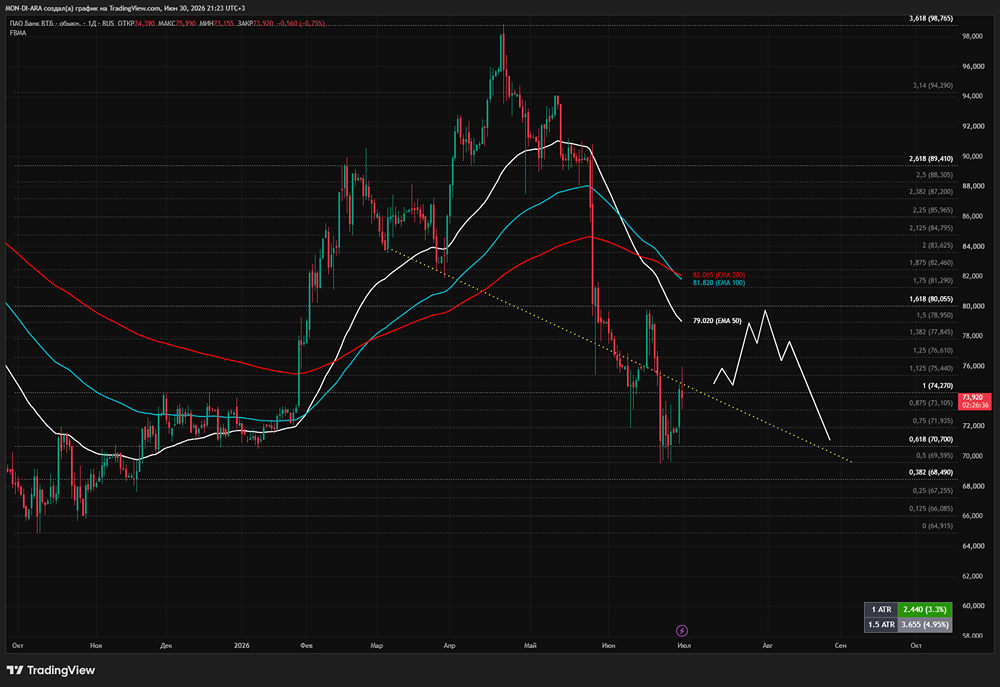Open the TradingView logo at bottom left

(50, 670)
